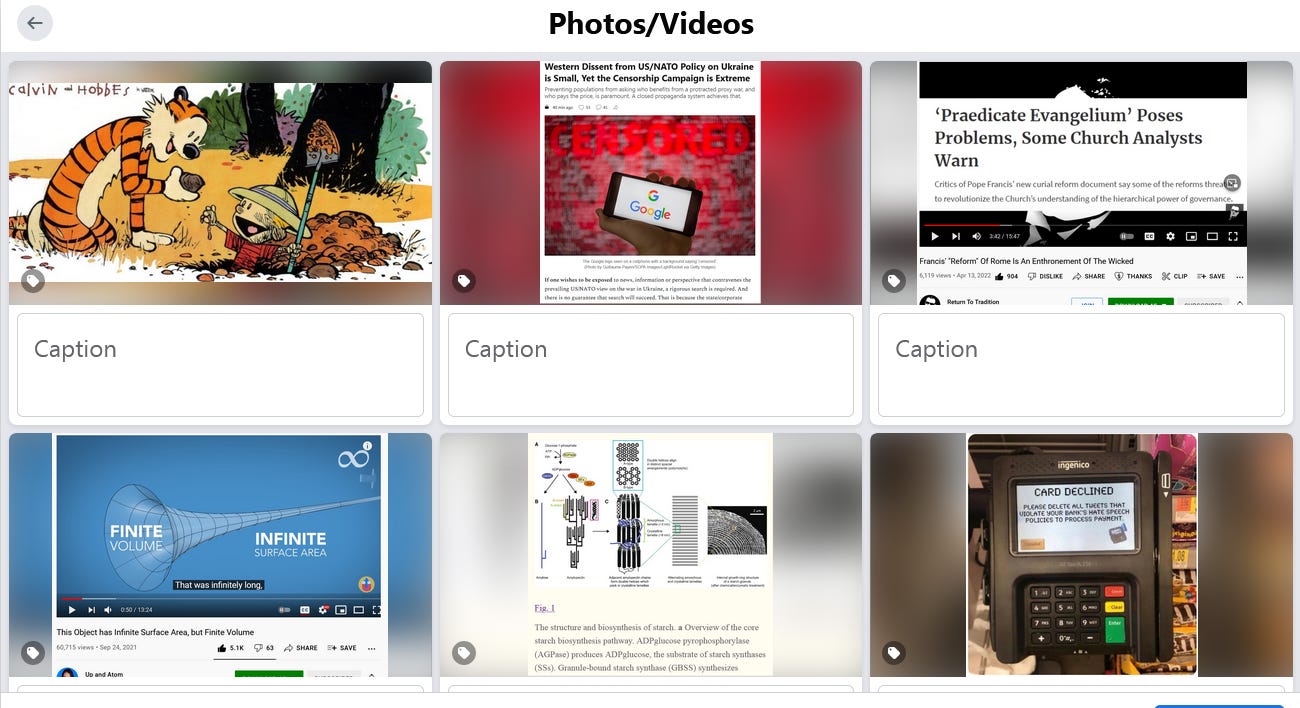Open the starch structure diagram thumbnail
Image resolution: width=1300 pixels, height=708 pixels.
[x=651, y=555]
